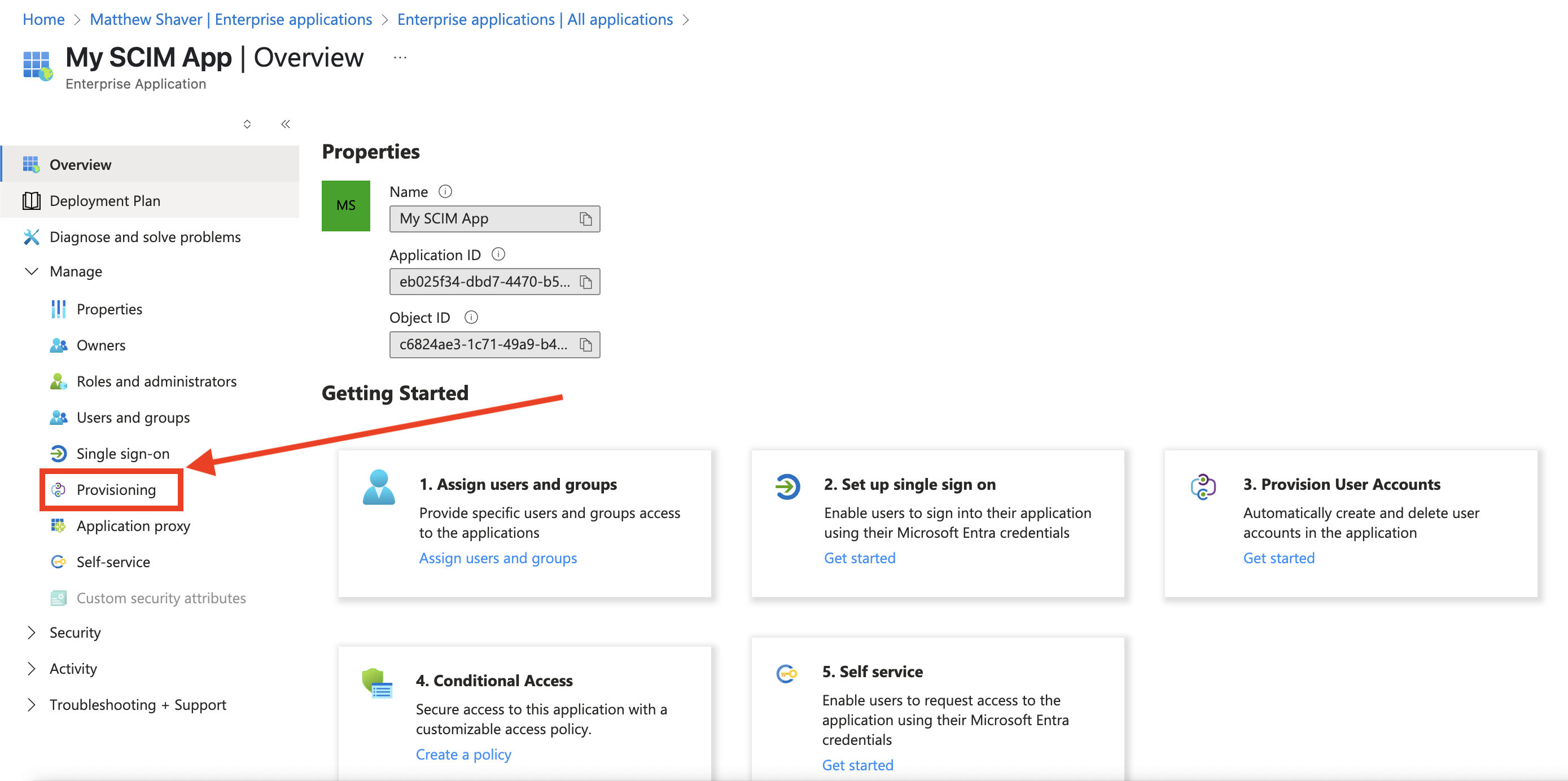Copy the Application ID using the copy icon
Screen dimensions: 1568x781
(585, 281)
